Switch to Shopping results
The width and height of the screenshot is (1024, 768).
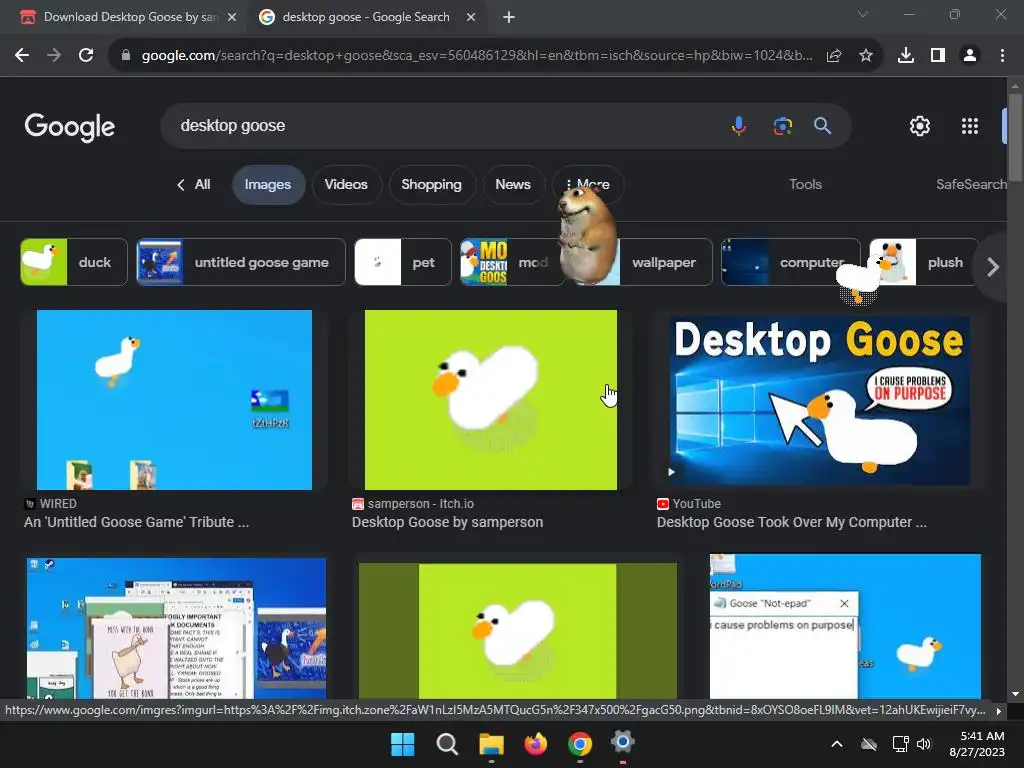click(431, 185)
